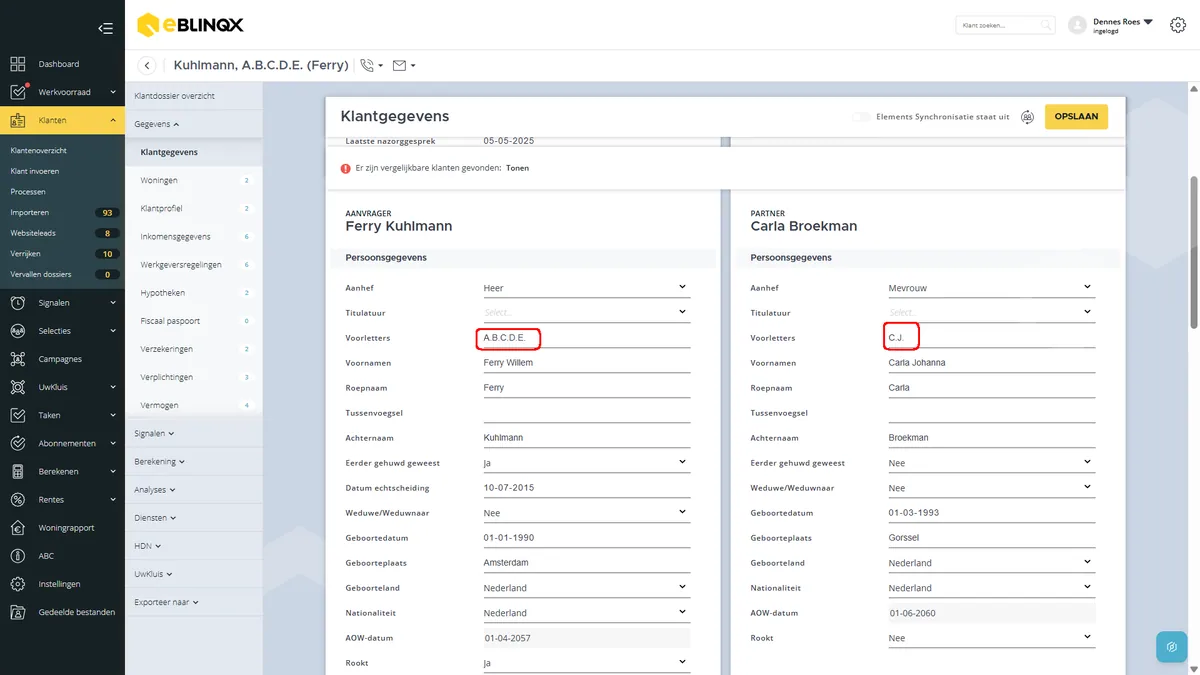Toggle Elements Synchronisatie switch
The width and height of the screenshot is (1200, 675).
point(860,117)
